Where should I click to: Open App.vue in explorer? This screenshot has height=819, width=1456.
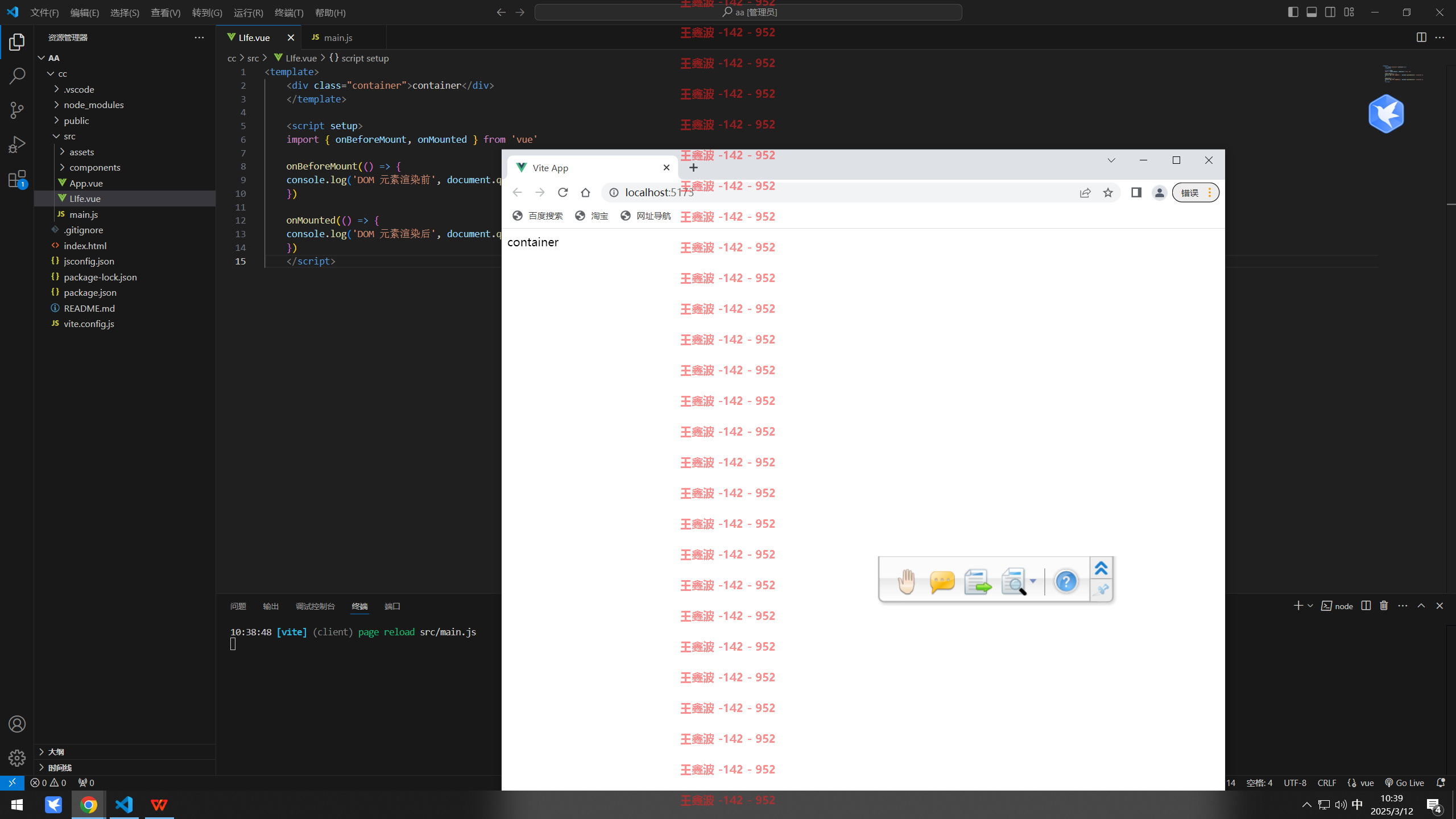tap(125, 183)
